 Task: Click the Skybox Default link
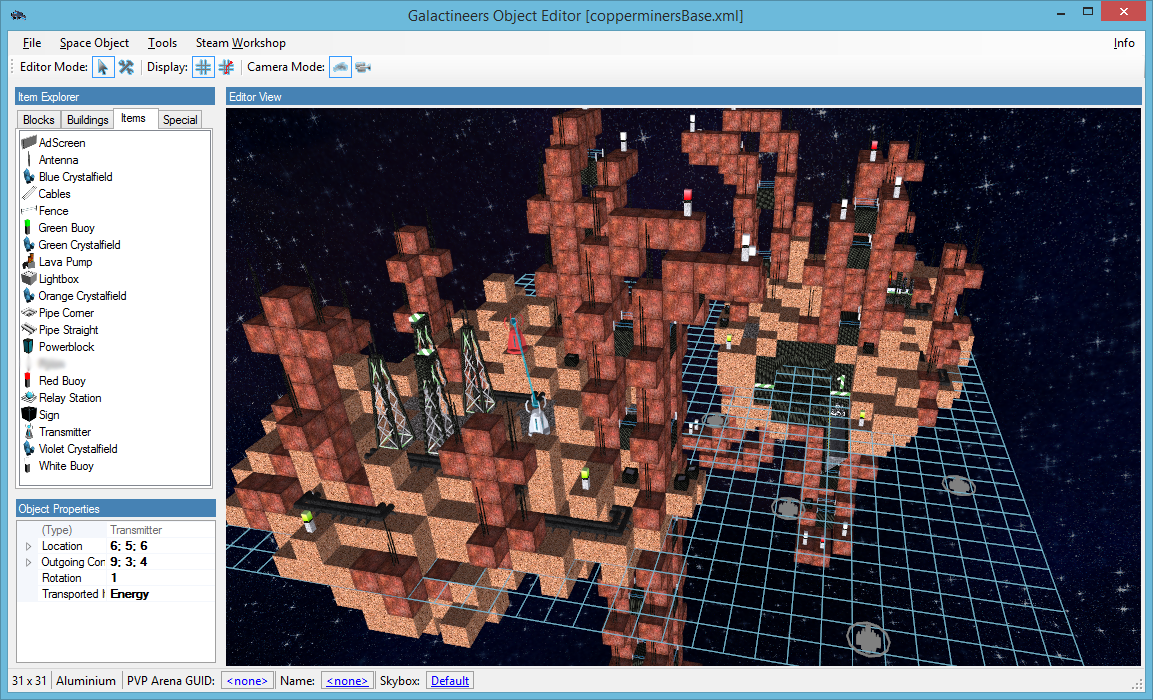450,681
